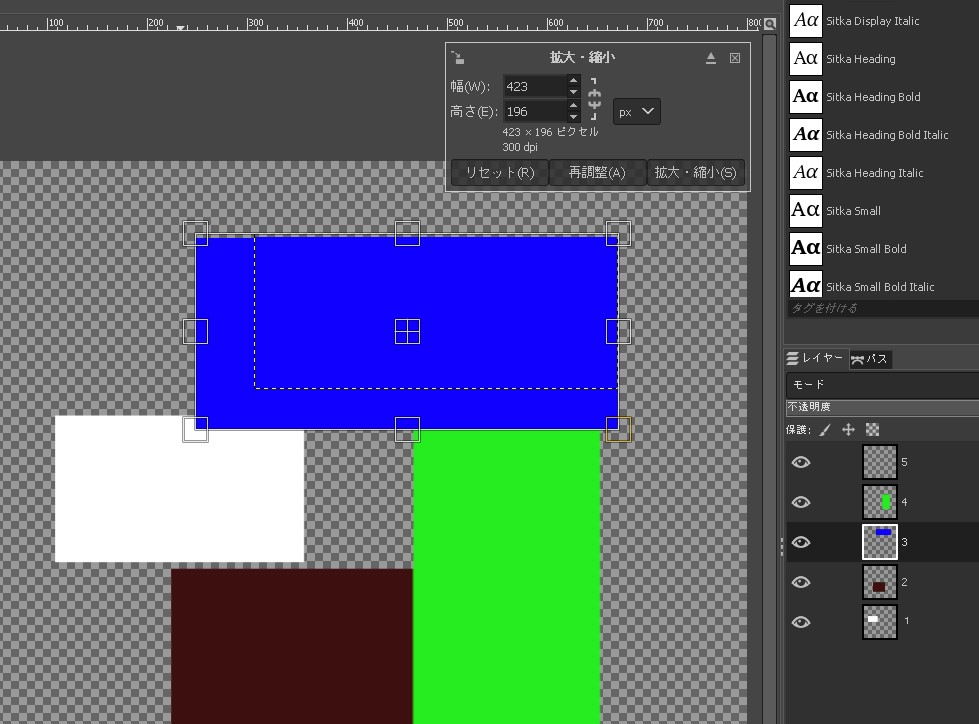Switch to the パス paths tab
Screen dimensions: 979x724
pos(870,359)
